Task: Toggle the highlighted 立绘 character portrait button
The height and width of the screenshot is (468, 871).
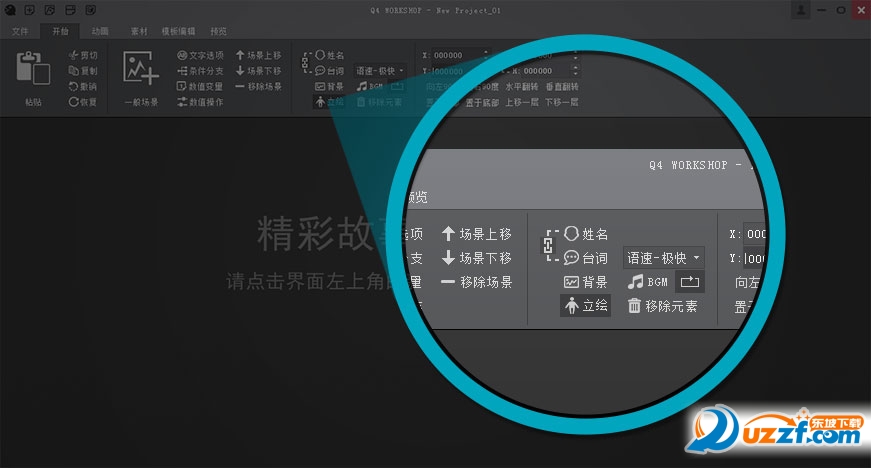Action: (x=586, y=306)
